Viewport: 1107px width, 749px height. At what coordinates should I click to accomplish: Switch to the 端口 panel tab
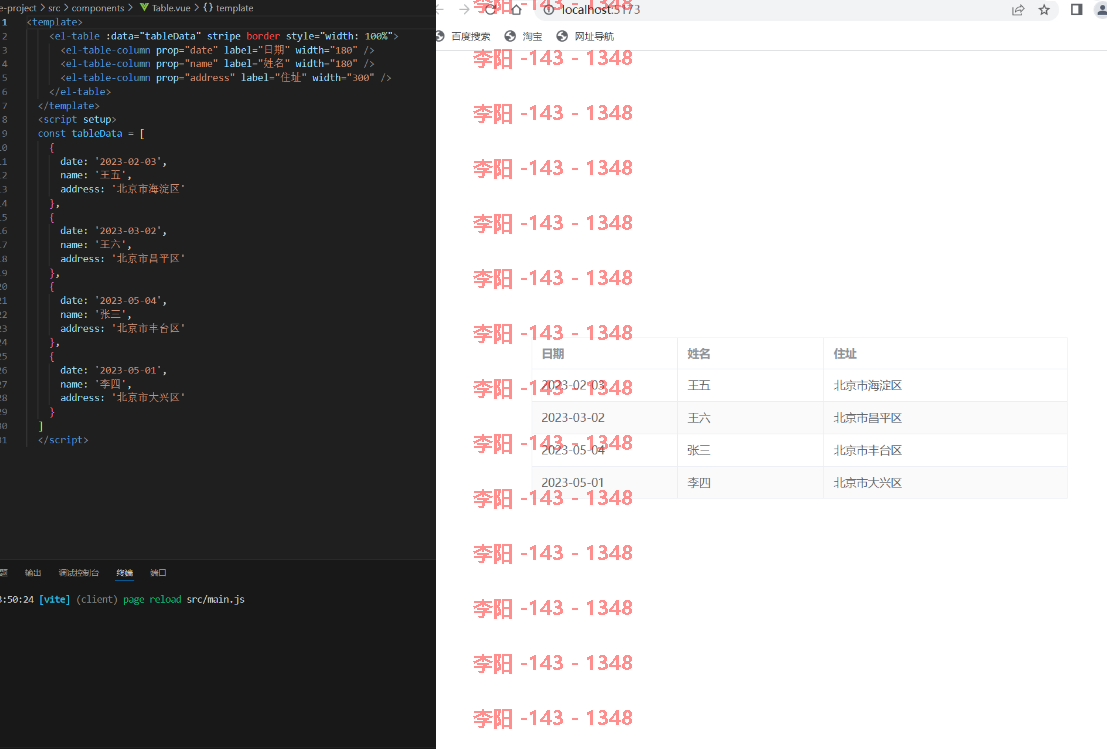(158, 573)
